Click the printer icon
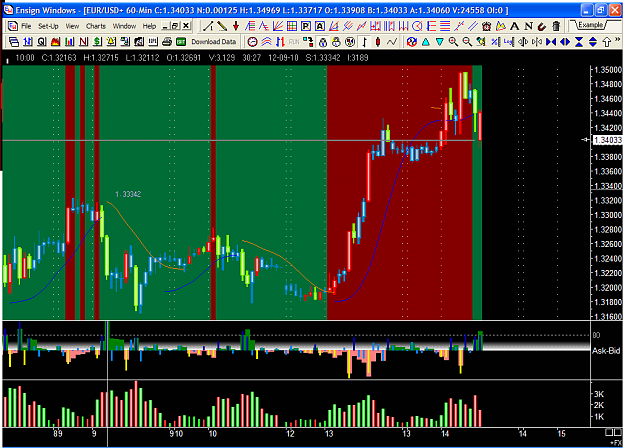625x448 pixels. click(167, 42)
